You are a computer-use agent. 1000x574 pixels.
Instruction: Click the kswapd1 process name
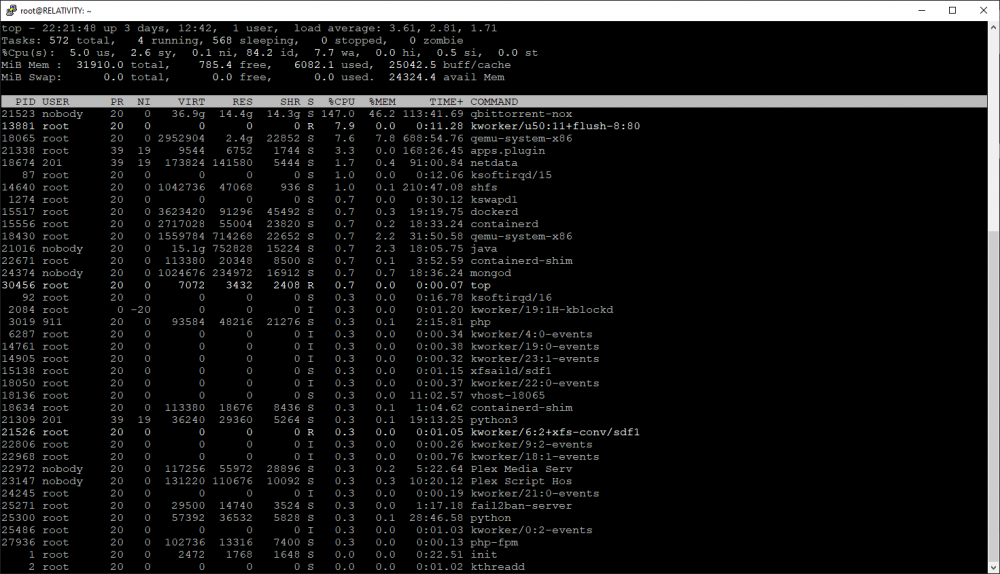coord(494,200)
